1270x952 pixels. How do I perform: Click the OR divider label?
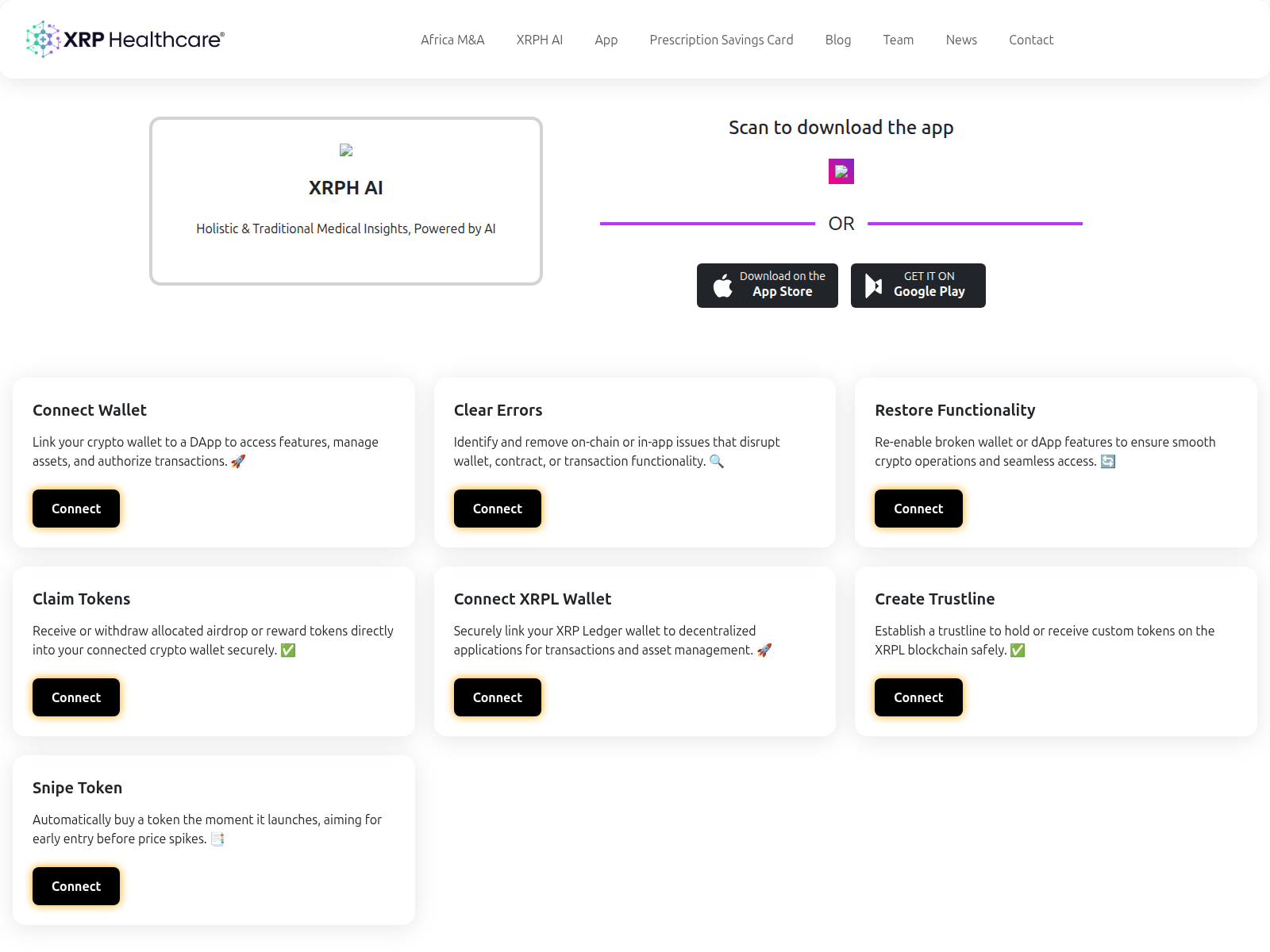click(x=841, y=224)
